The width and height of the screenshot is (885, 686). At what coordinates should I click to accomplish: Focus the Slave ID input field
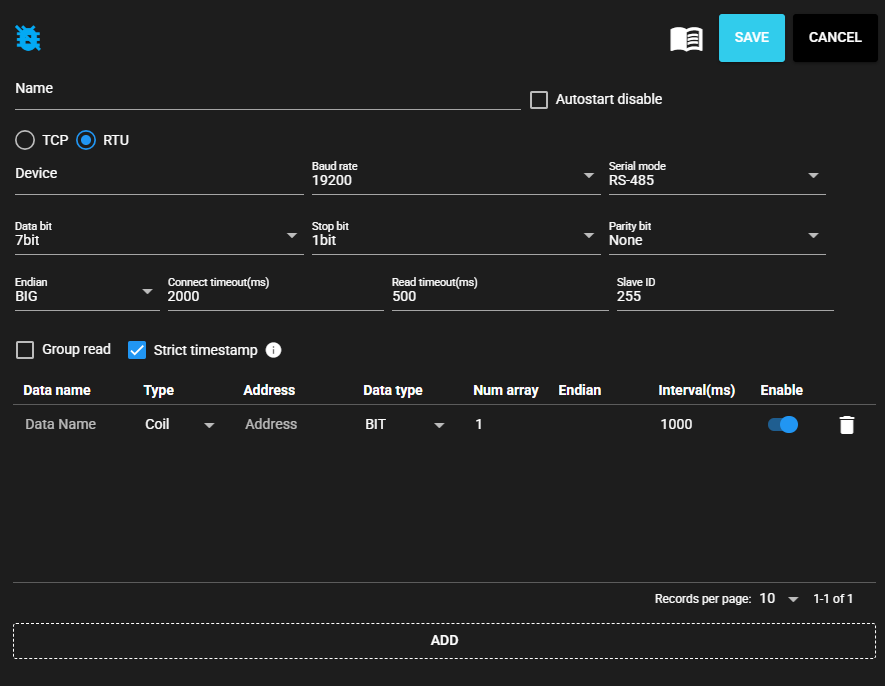(724, 297)
